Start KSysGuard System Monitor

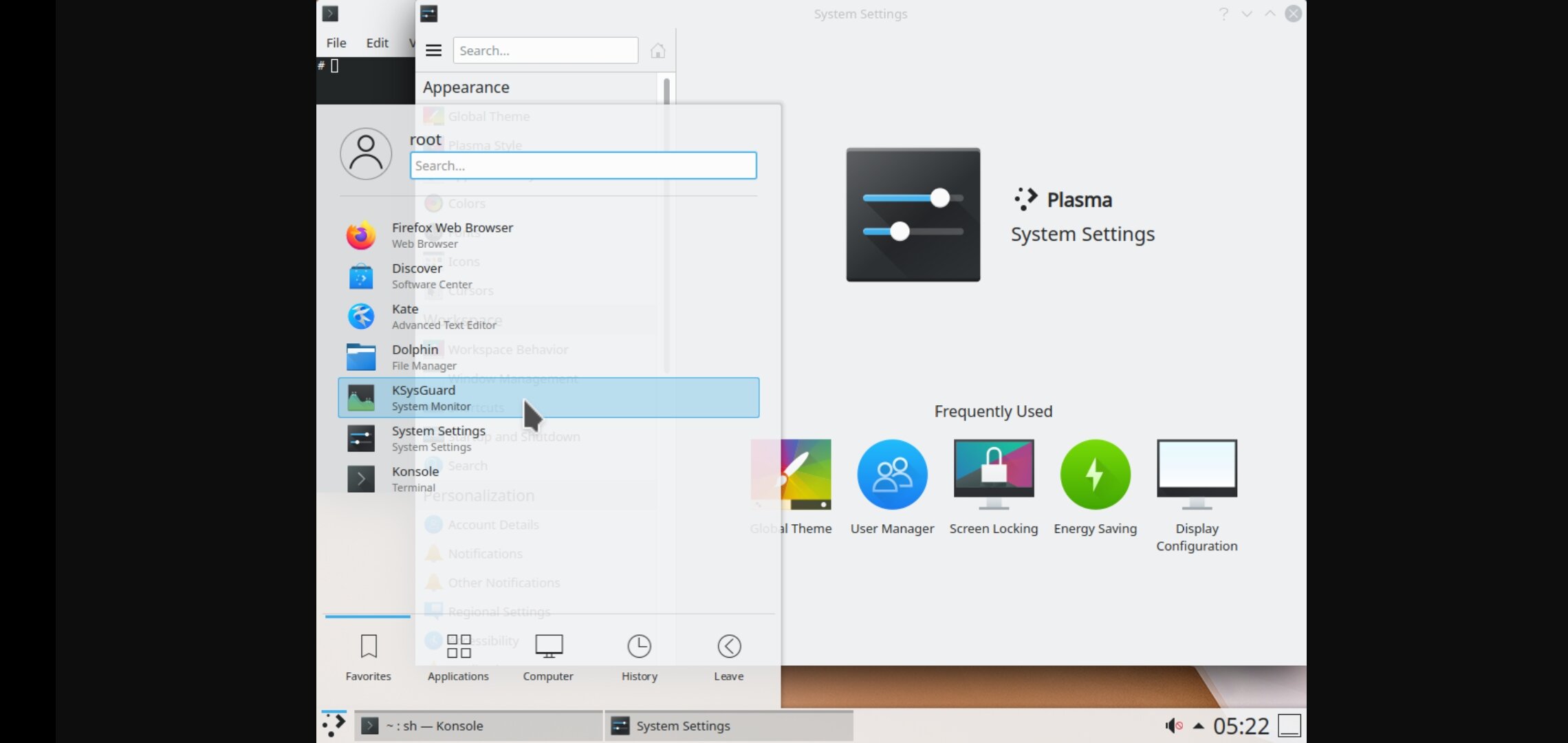coord(431,397)
